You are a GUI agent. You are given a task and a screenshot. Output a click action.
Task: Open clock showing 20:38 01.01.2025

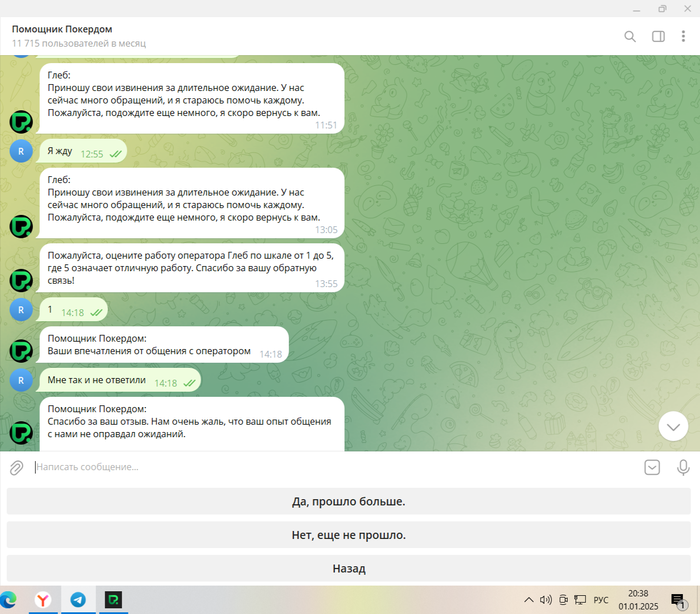[x=638, y=600]
